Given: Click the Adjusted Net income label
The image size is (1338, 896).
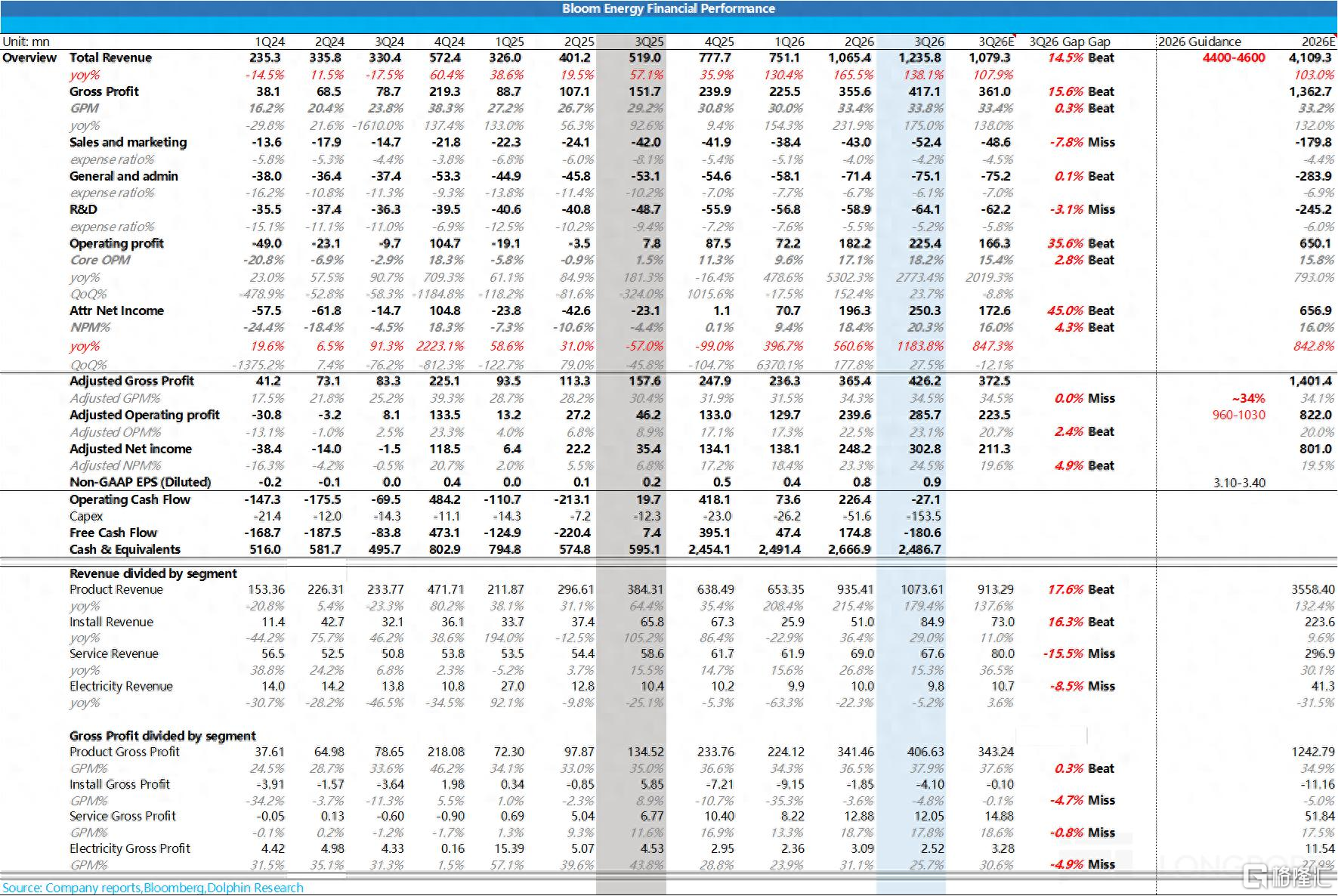Looking at the screenshot, I should point(131,449).
